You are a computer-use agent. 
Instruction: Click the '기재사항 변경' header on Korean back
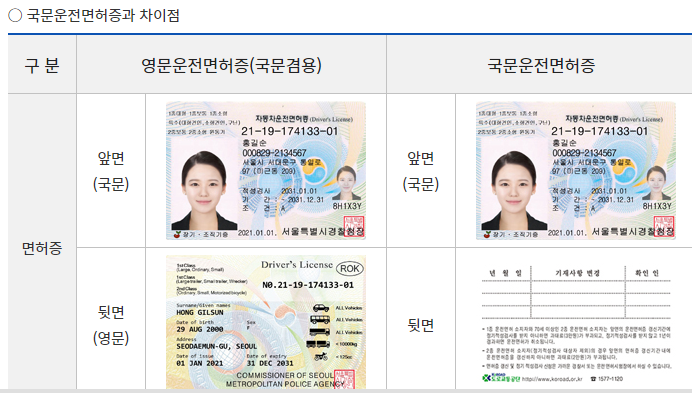click(577, 273)
